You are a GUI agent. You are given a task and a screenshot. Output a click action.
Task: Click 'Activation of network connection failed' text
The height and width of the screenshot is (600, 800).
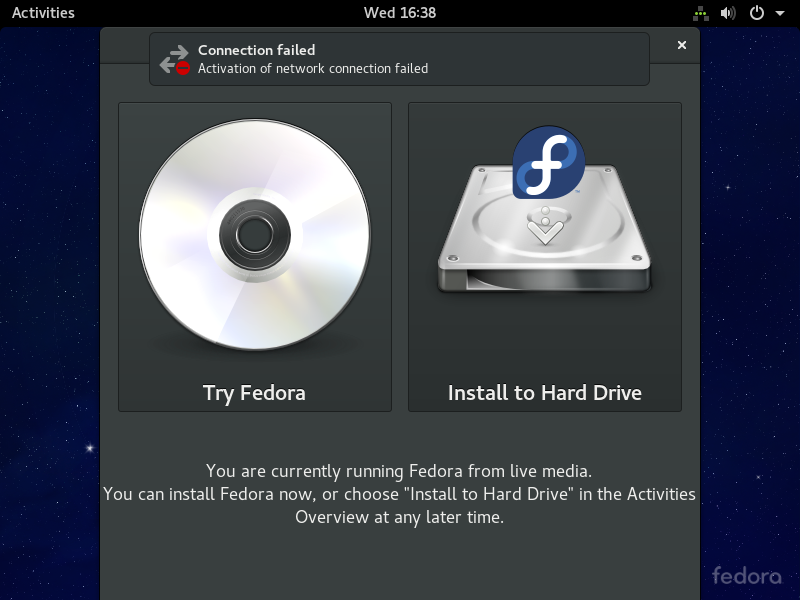[x=313, y=68]
